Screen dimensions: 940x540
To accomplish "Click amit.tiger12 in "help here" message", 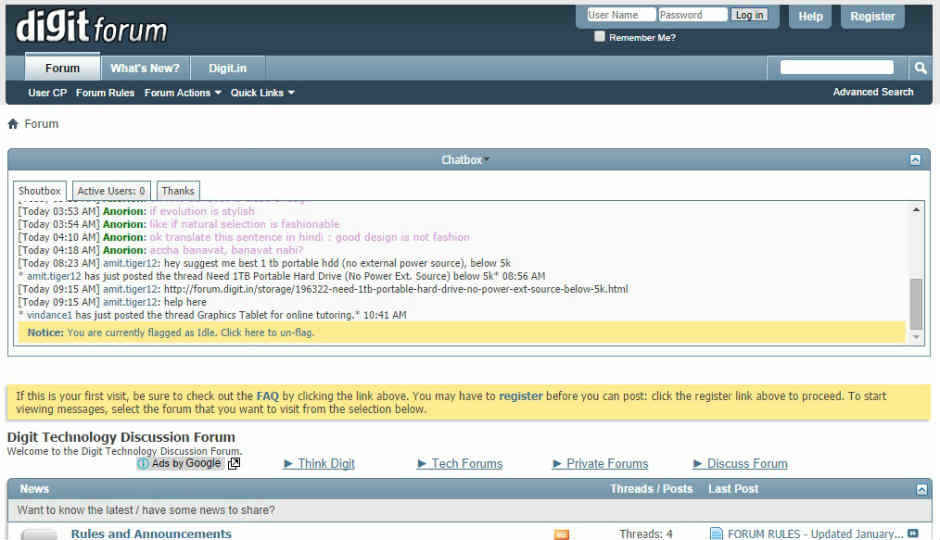I will 130,302.
